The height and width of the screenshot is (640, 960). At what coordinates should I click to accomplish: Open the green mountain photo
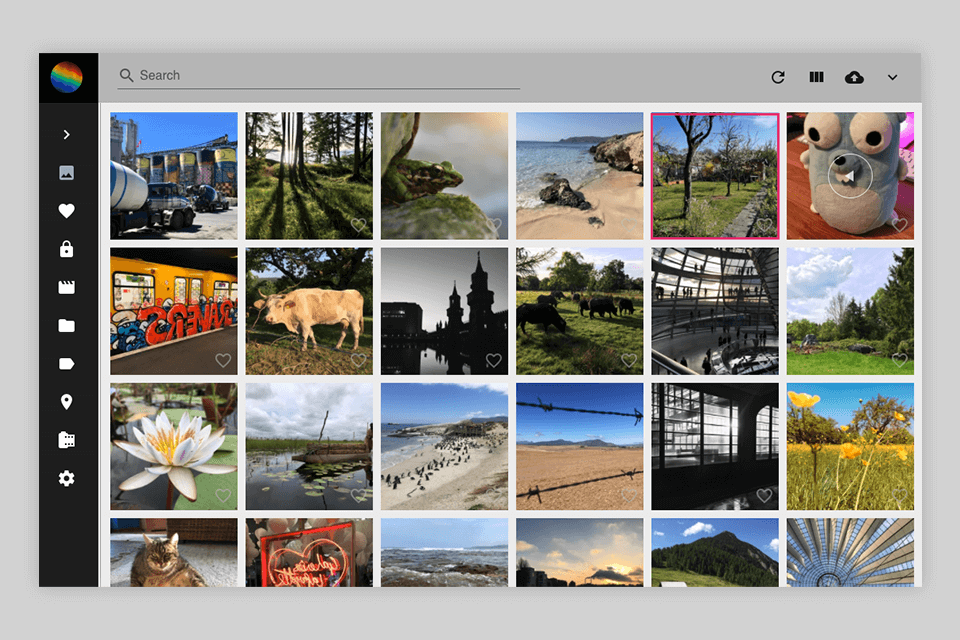click(715, 552)
